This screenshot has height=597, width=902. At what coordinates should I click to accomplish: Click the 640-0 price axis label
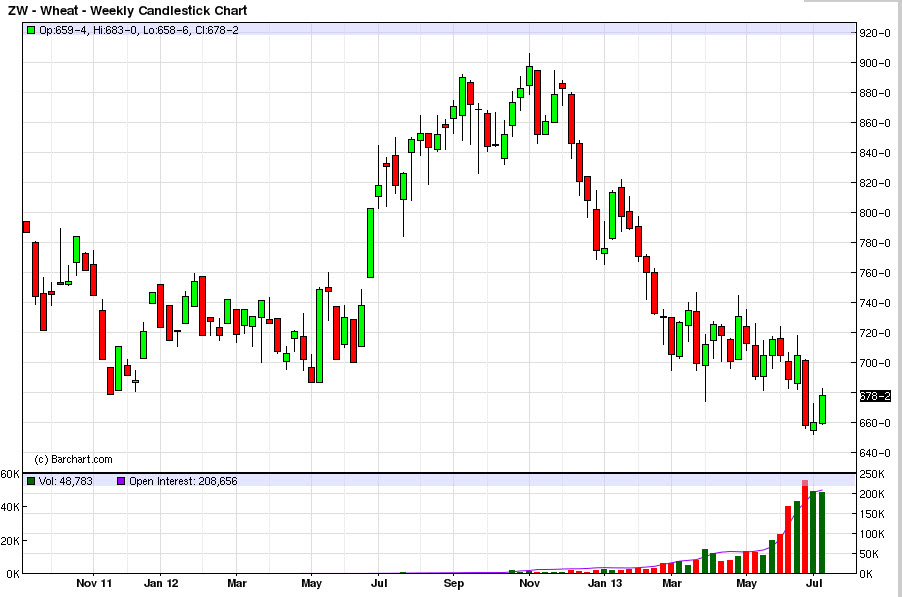coord(875,453)
